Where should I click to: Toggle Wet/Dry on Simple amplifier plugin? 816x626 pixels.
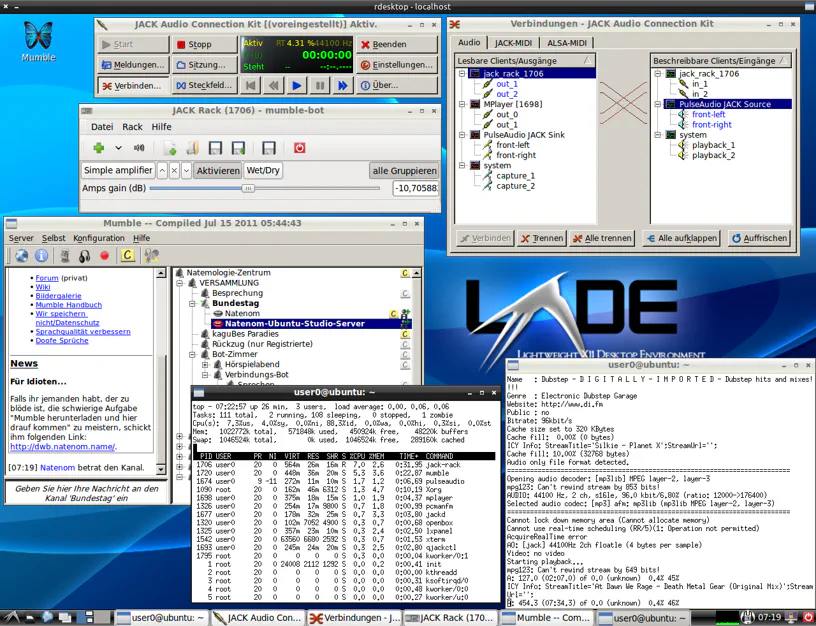click(x=263, y=171)
